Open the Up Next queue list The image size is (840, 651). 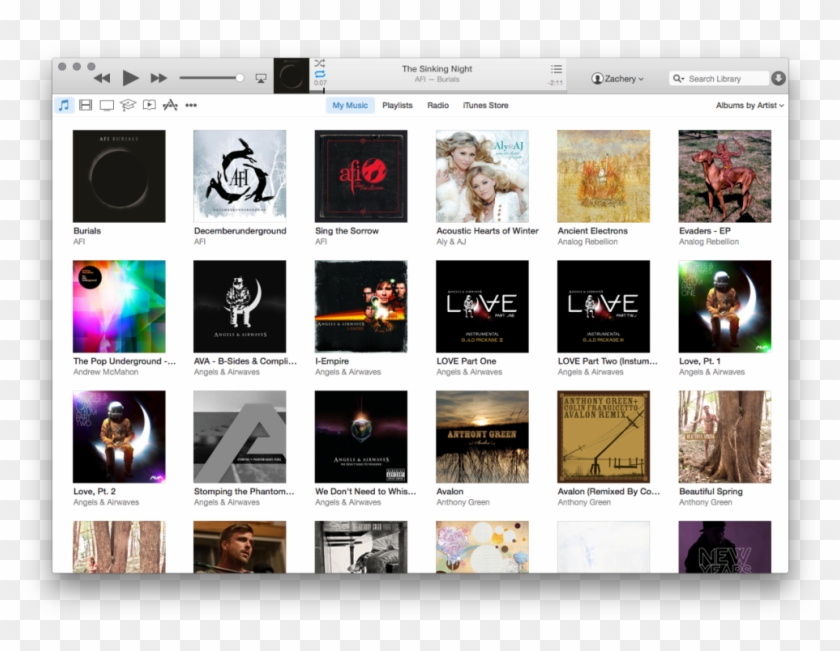[x=556, y=69]
